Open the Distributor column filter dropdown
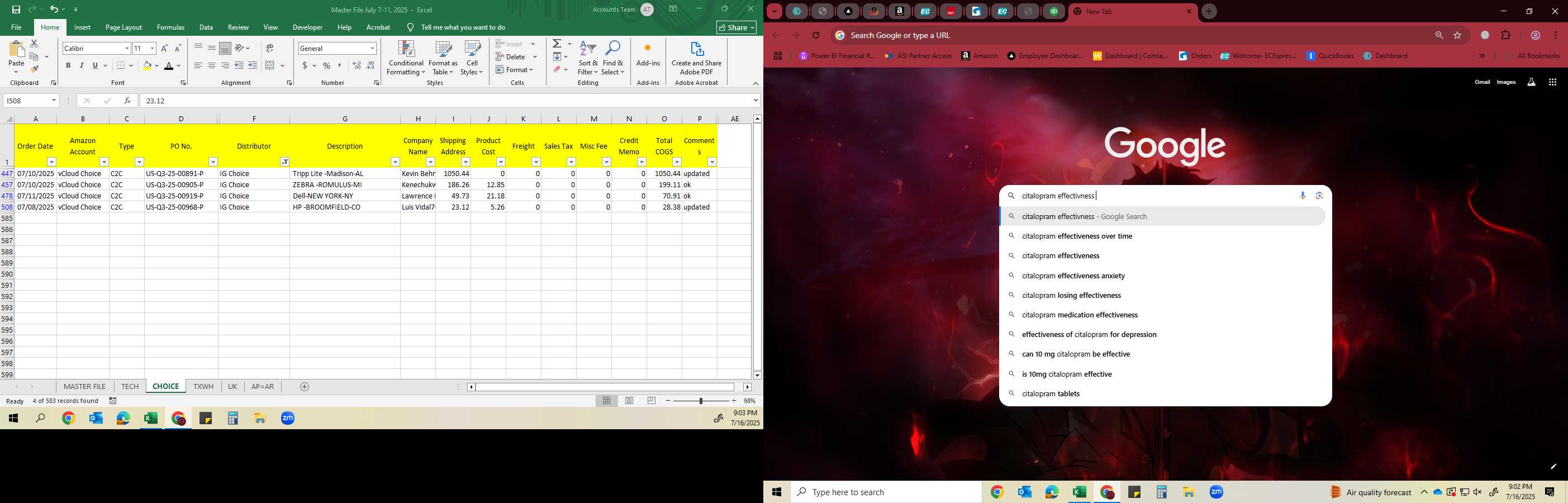Viewport: 1568px width, 503px height. pyautogui.click(x=284, y=162)
